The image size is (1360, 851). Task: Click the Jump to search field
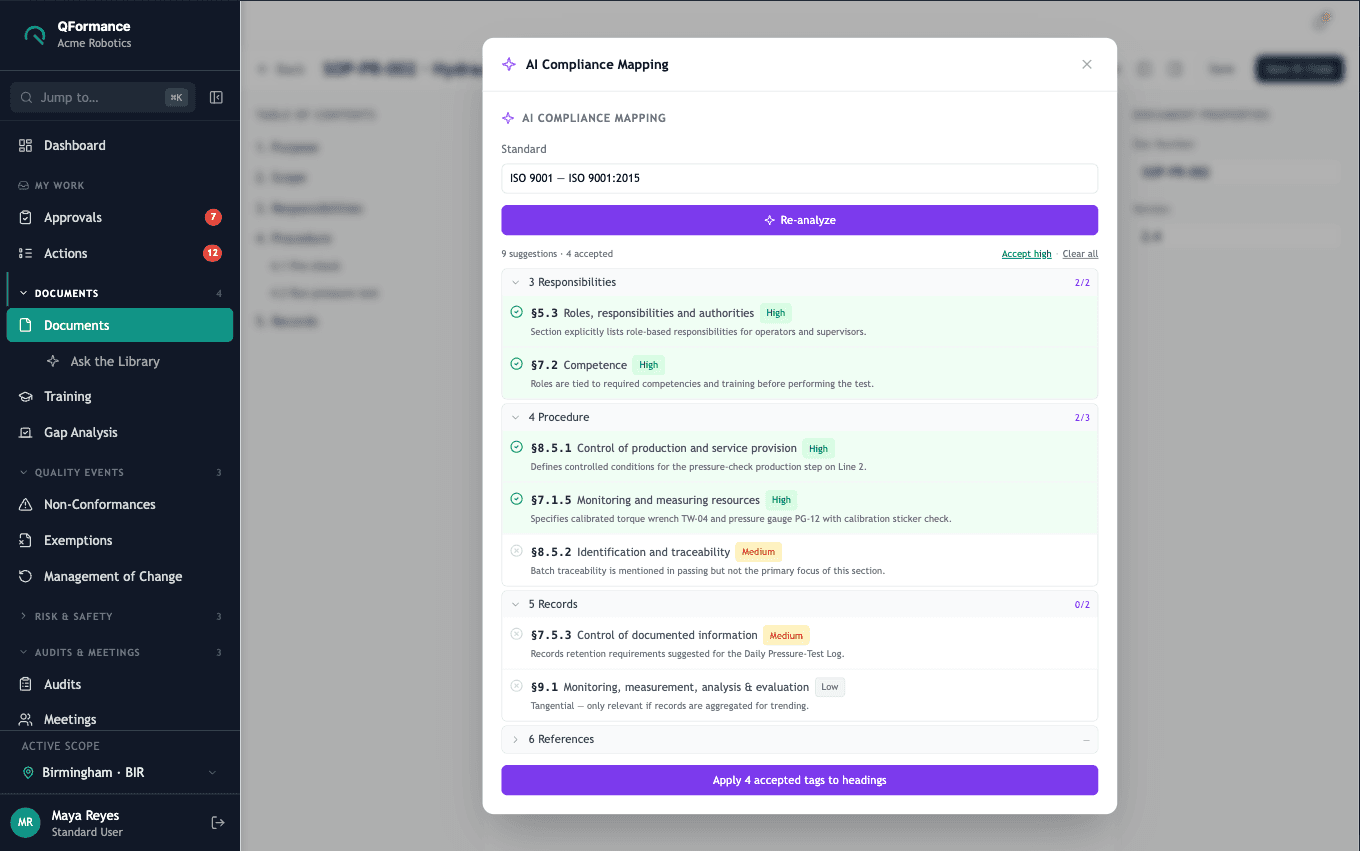click(101, 97)
